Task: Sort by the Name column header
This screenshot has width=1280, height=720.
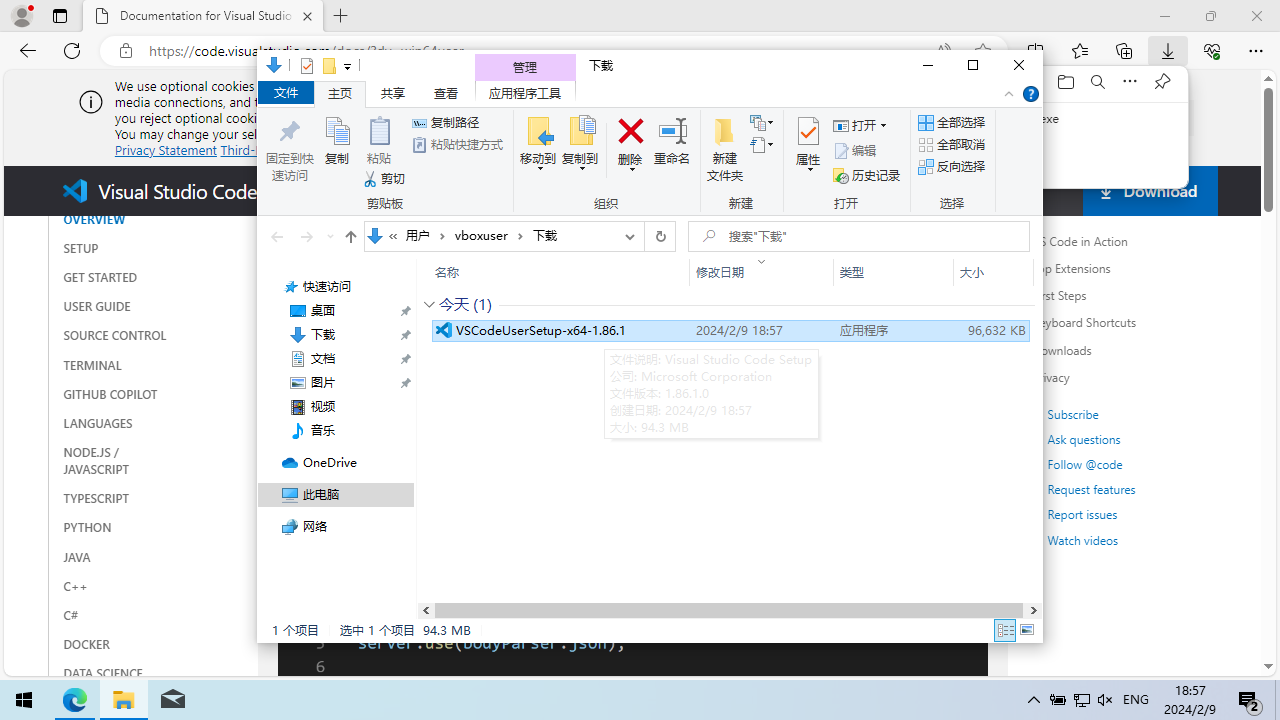Action: pos(558,272)
